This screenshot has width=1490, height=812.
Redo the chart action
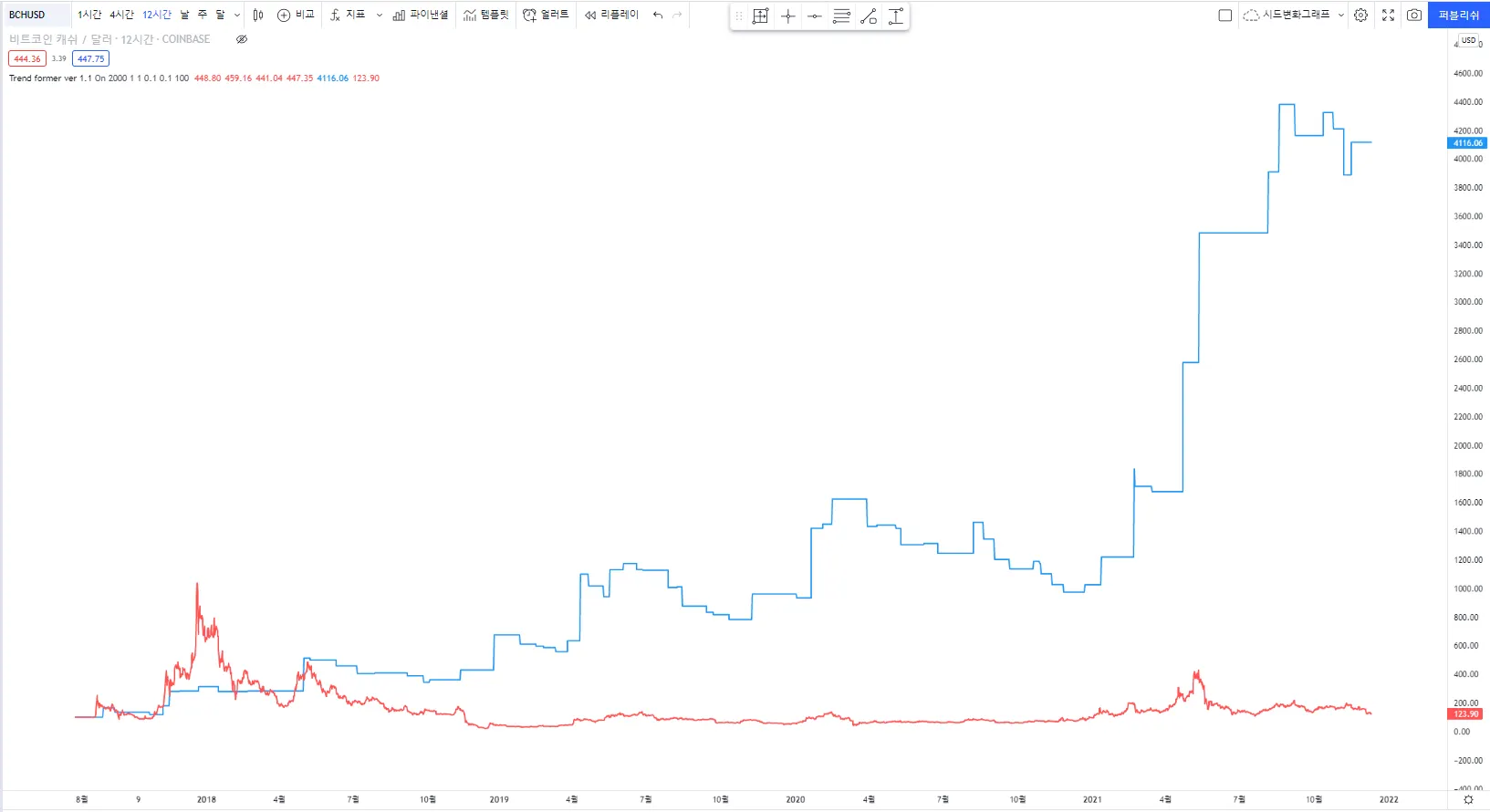[x=677, y=15]
